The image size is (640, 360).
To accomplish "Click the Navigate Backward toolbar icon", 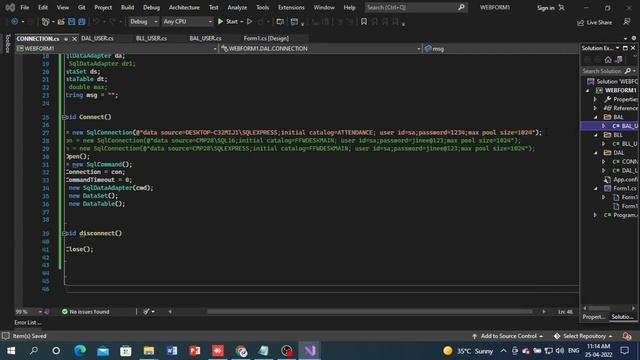I will [x=15, y=22].
